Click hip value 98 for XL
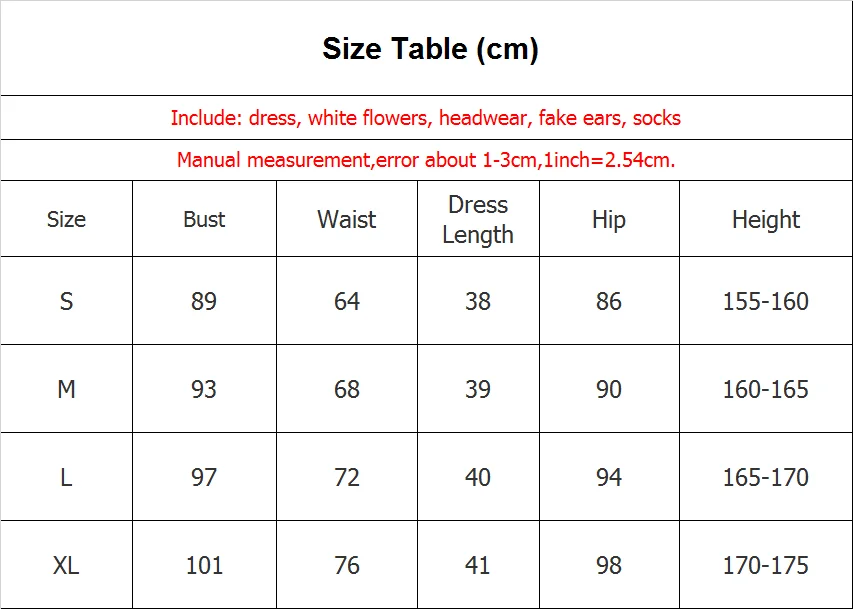The image size is (853, 609). click(609, 565)
